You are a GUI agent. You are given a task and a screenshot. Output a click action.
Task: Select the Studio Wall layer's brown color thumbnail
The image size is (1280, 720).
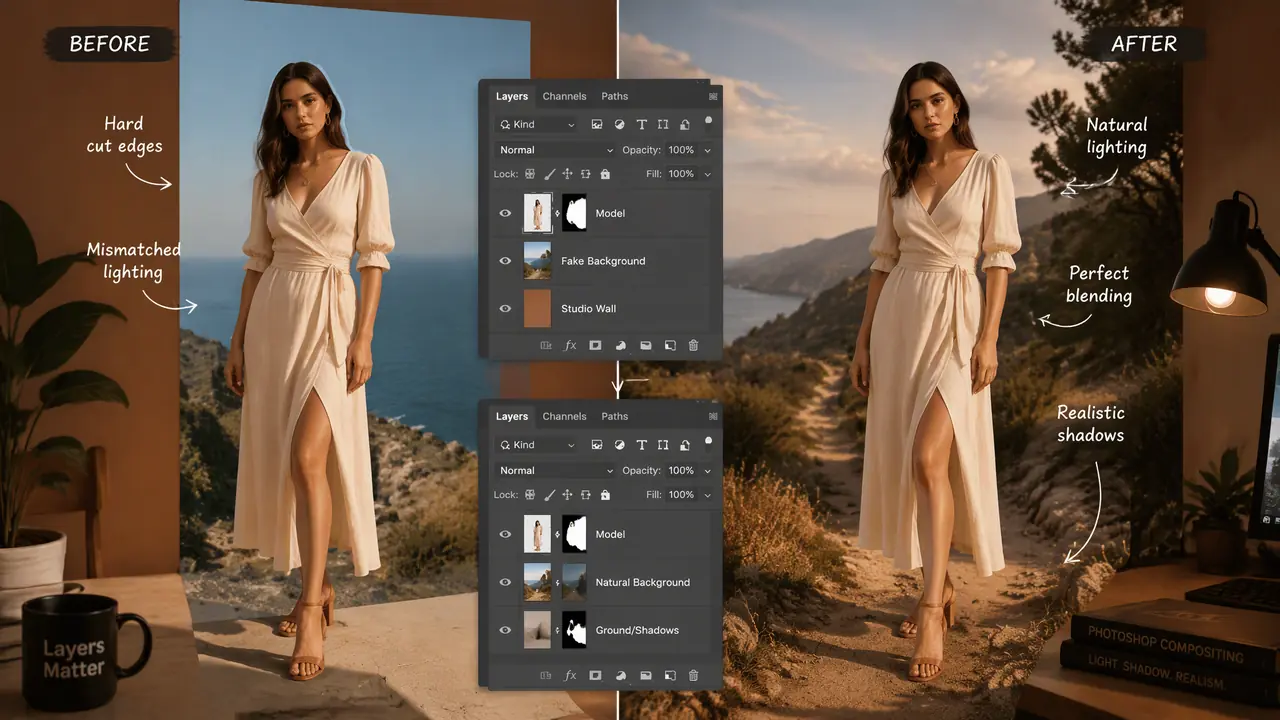(x=538, y=308)
